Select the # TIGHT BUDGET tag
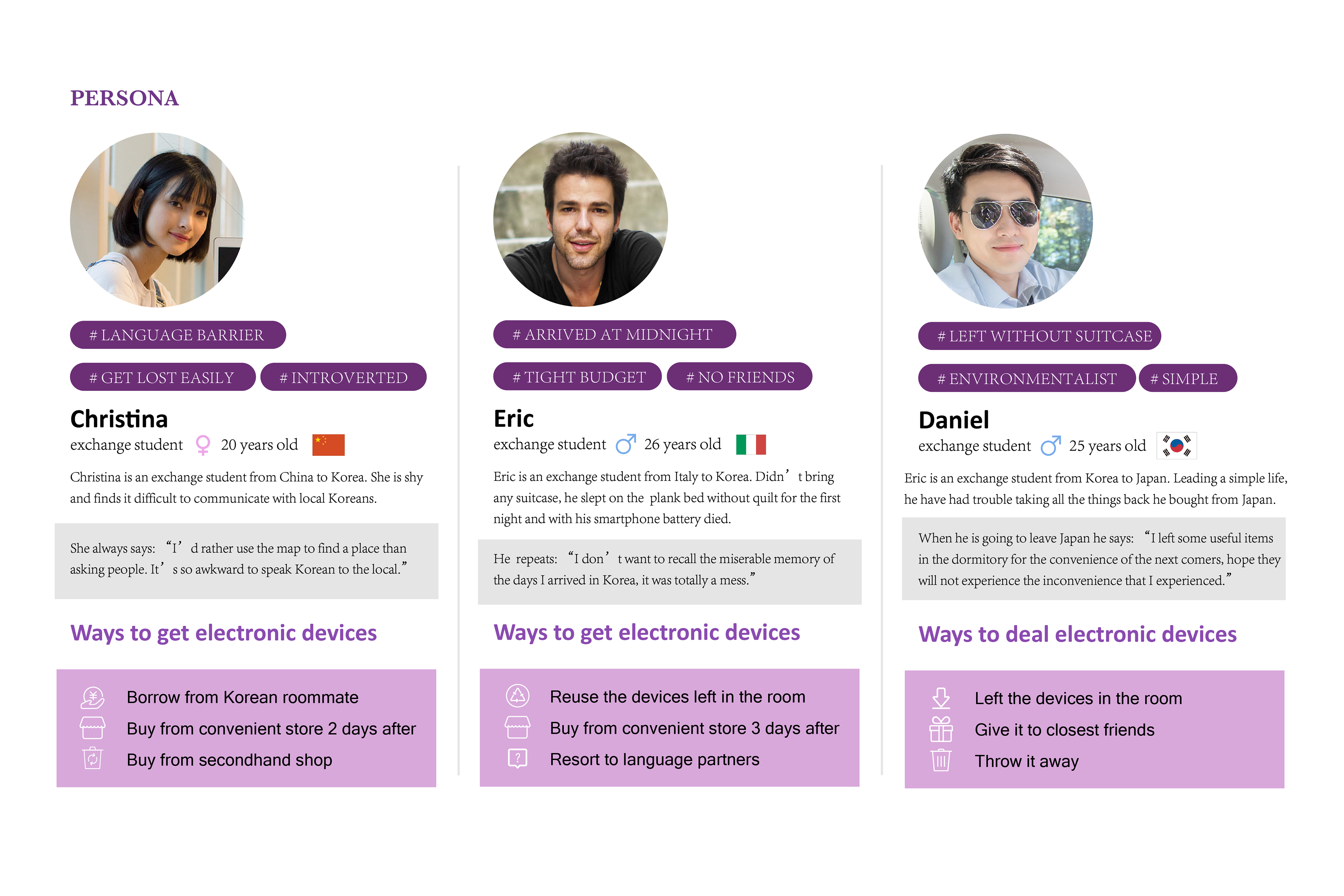 pyautogui.click(x=577, y=377)
